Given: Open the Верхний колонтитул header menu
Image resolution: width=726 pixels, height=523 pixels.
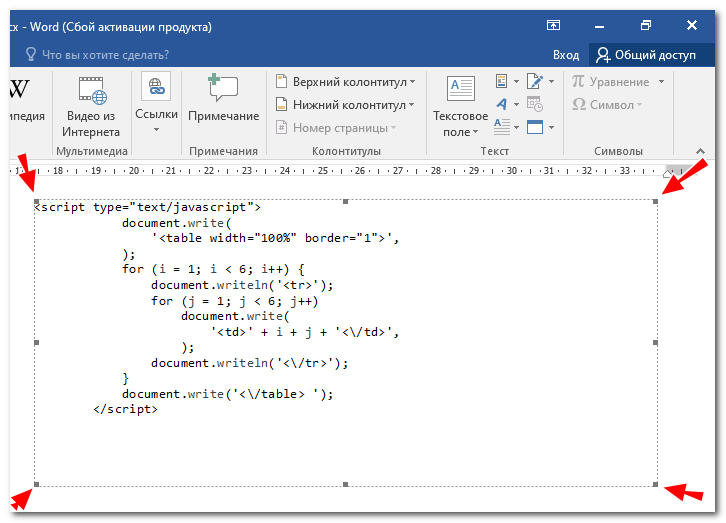Looking at the screenshot, I should click(x=345, y=82).
